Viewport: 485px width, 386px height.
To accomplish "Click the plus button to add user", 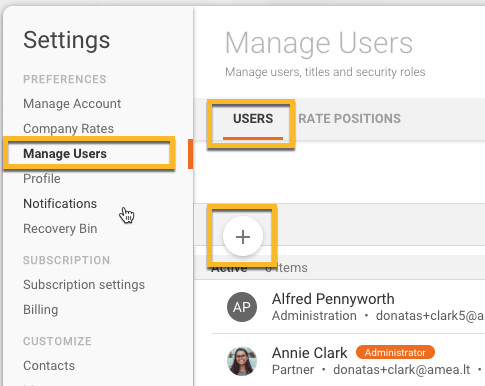I will click(243, 236).
